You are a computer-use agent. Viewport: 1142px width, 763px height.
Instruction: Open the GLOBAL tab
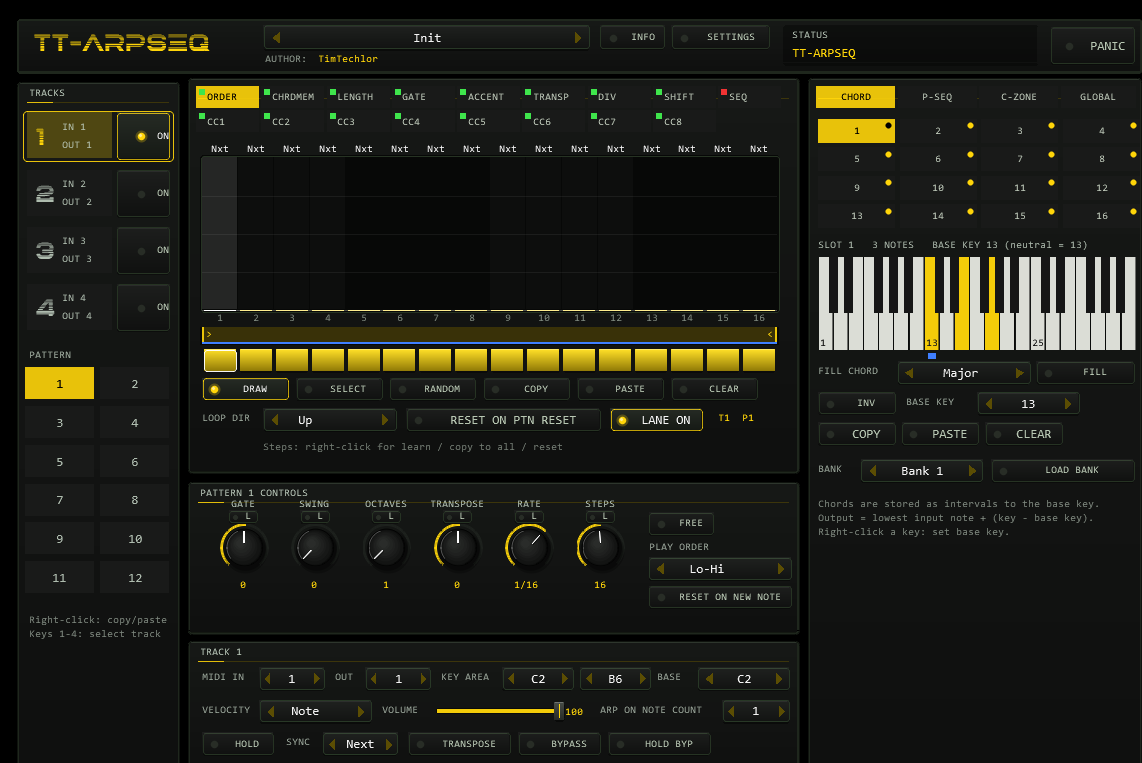(1098, 97)
